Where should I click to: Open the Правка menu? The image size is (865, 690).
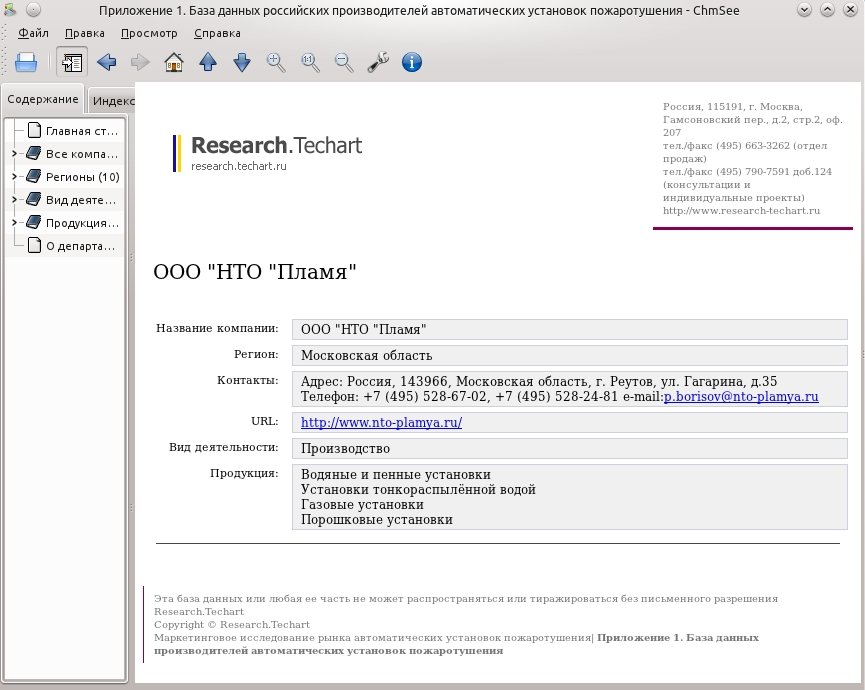coord(84,33)
